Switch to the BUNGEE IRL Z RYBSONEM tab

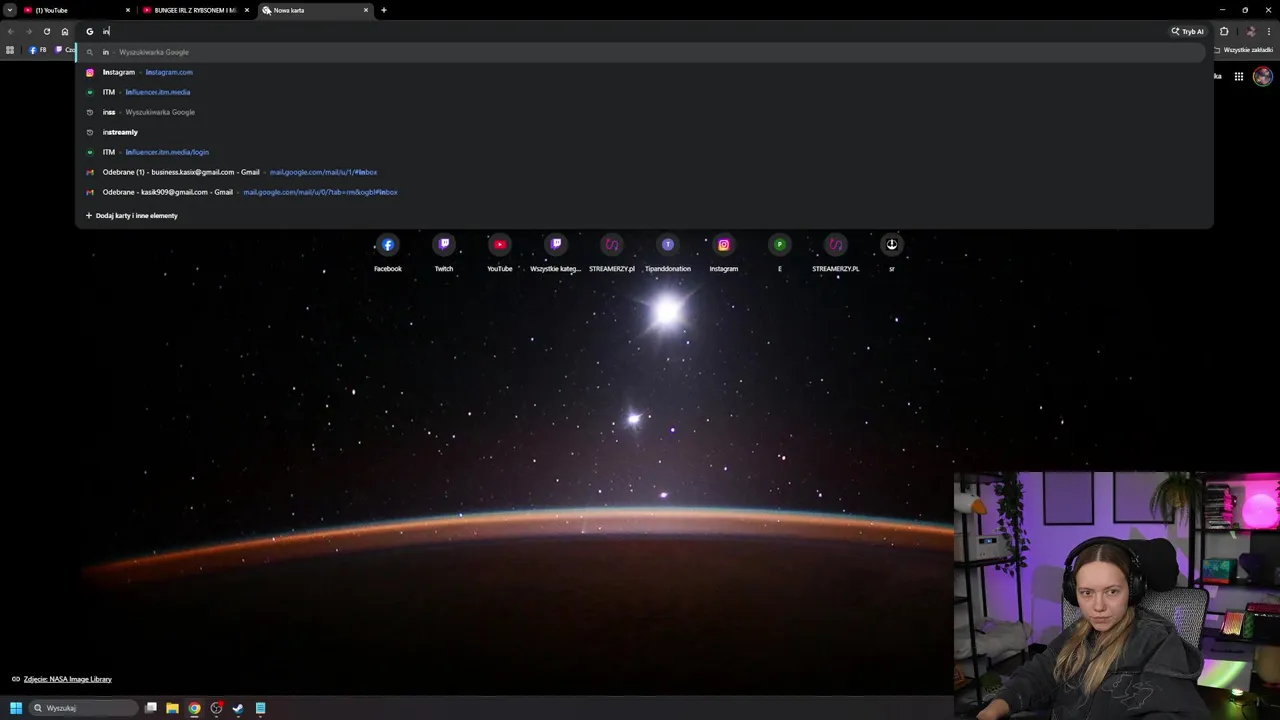coord(195,10)
